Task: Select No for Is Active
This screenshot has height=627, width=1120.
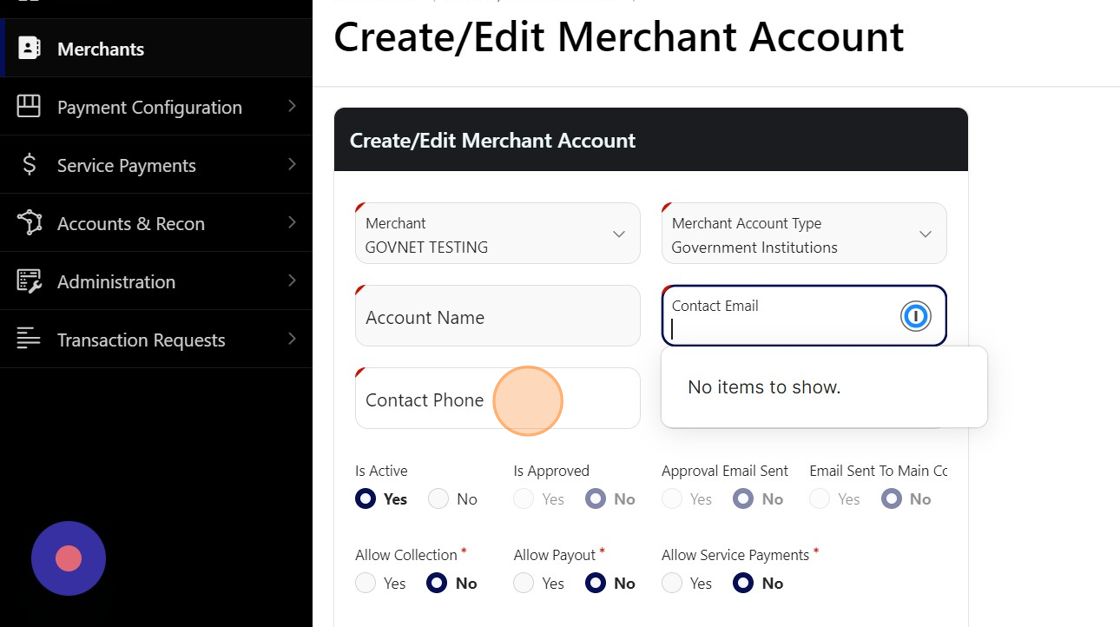Action: 439,499
